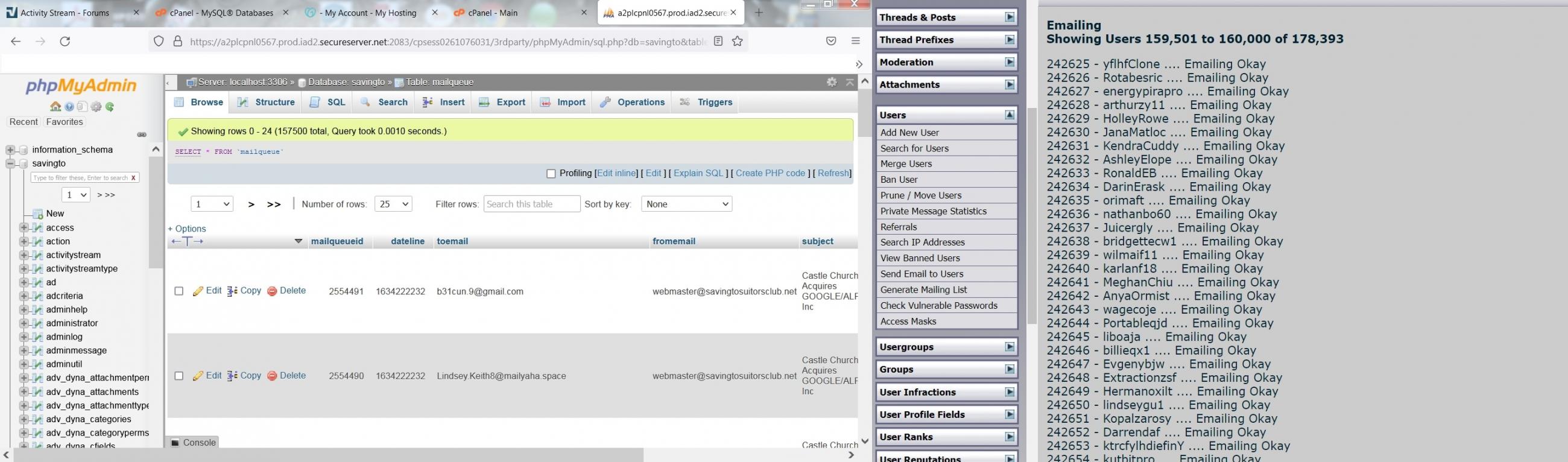
Task: Click the Create PHP code link
Action: click(771, 174)
